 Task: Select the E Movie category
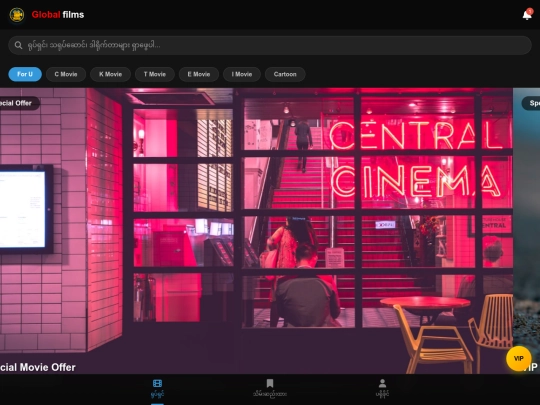point(199,74)
